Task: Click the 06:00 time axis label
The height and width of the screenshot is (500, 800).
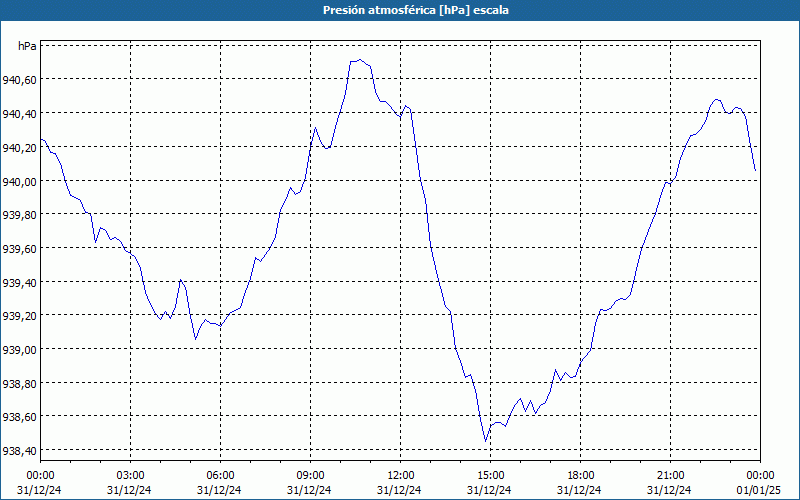Action: point(220,476)
